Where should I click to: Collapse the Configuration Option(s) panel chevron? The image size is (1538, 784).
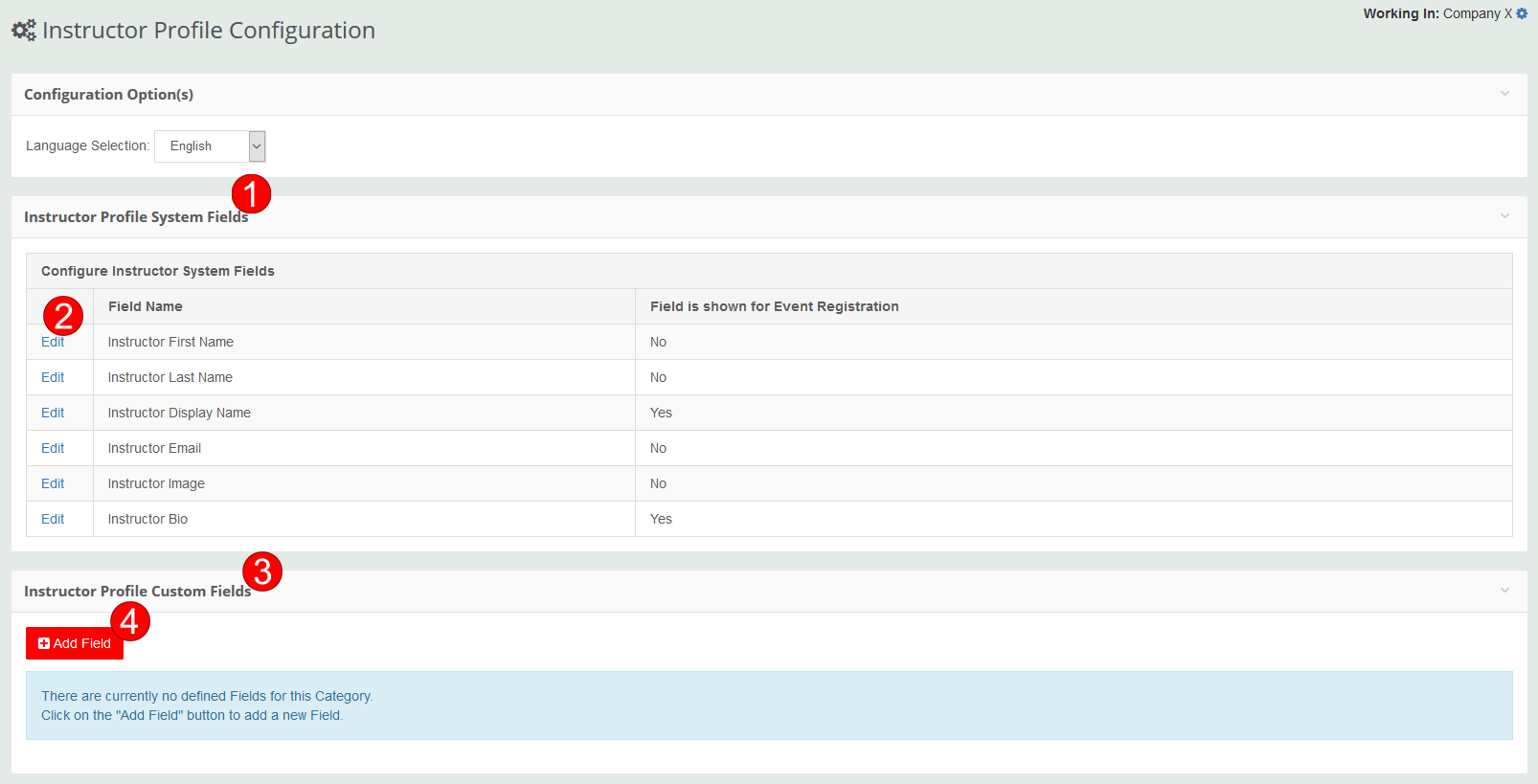[x=1504, y=94]
